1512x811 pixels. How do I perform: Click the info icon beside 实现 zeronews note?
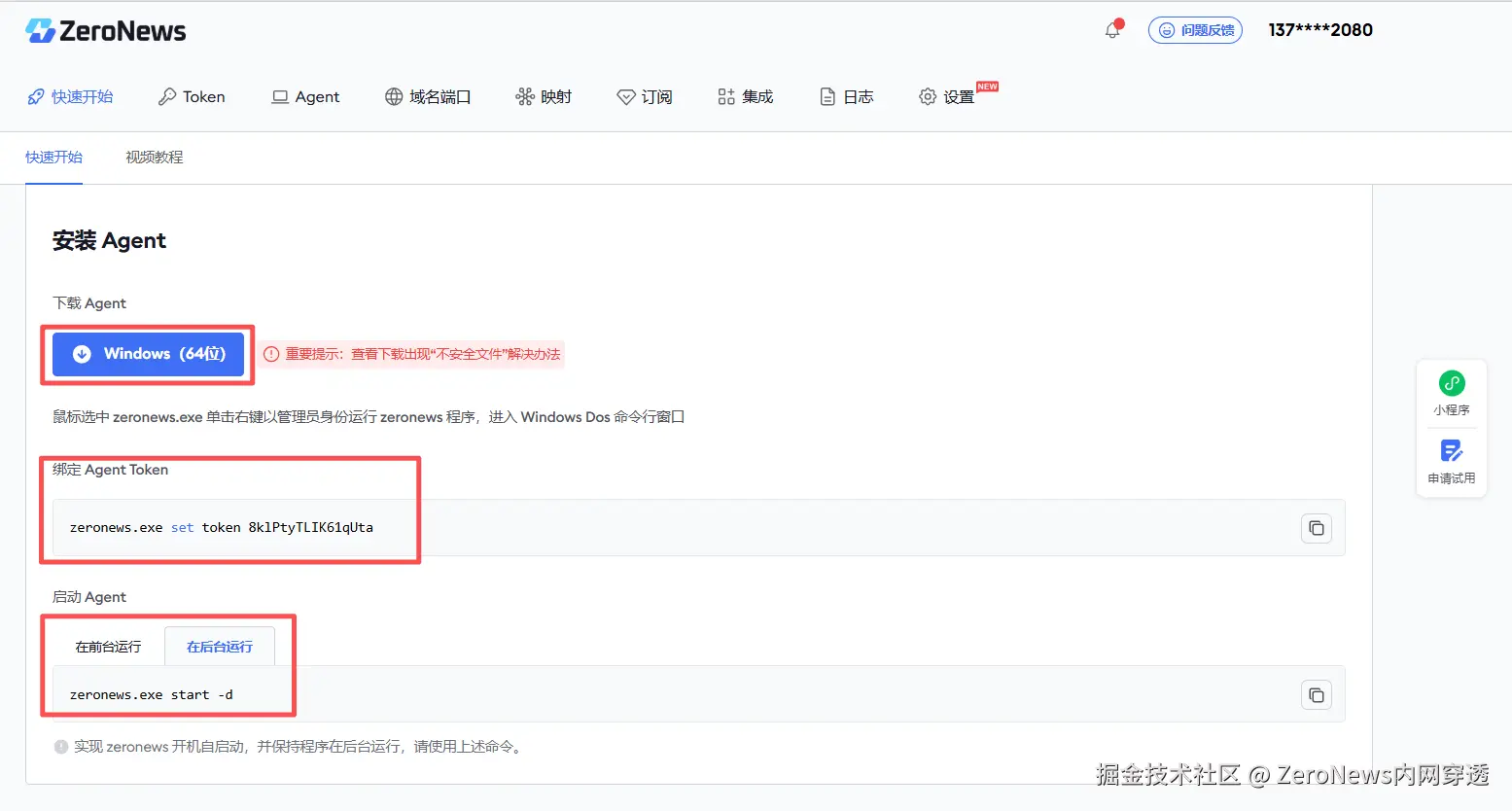click(x=61, y=747)
